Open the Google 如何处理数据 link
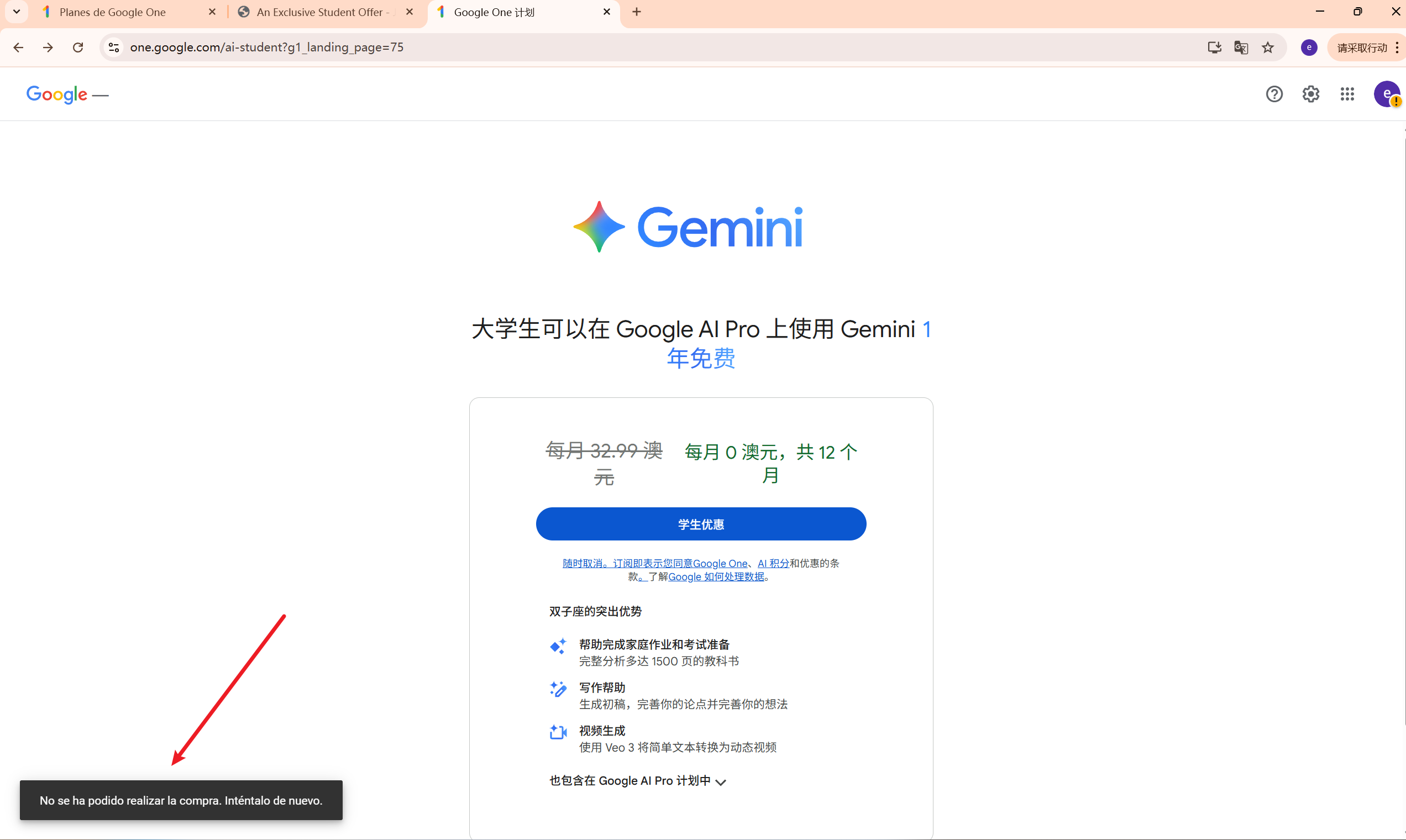This screenshot has width=1406, height=840. point(716,577)
